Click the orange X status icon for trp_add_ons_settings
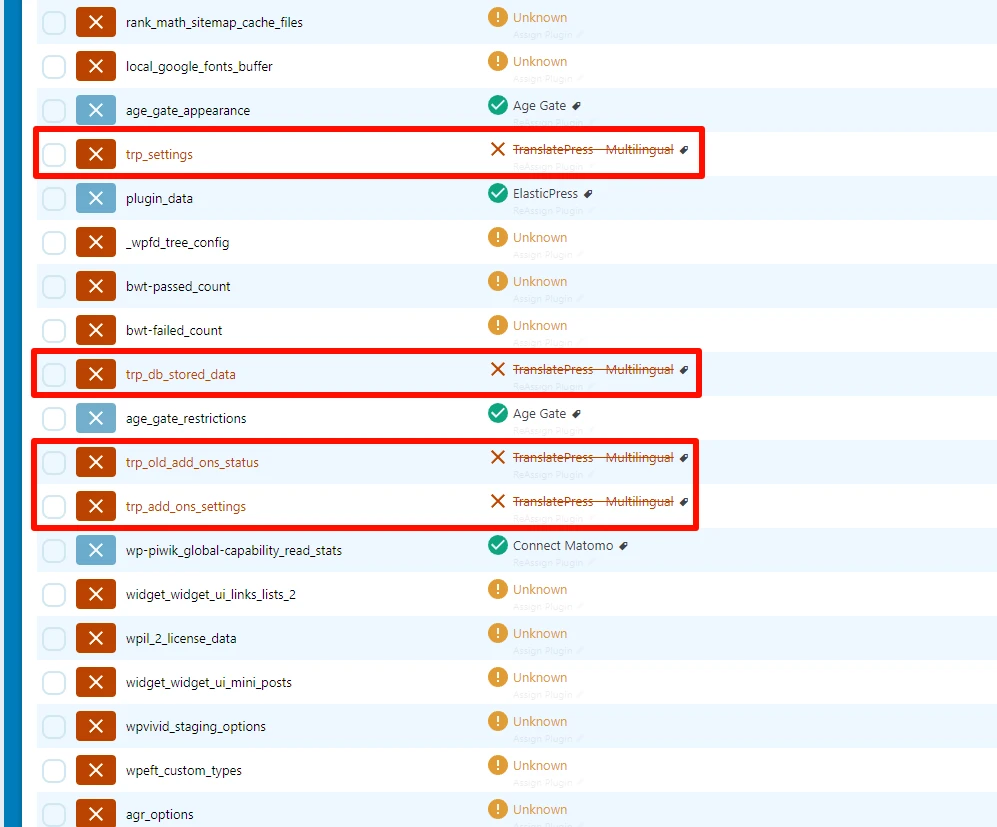The width and height of the screenshot is (997, 827). click(x=497, y=501)
